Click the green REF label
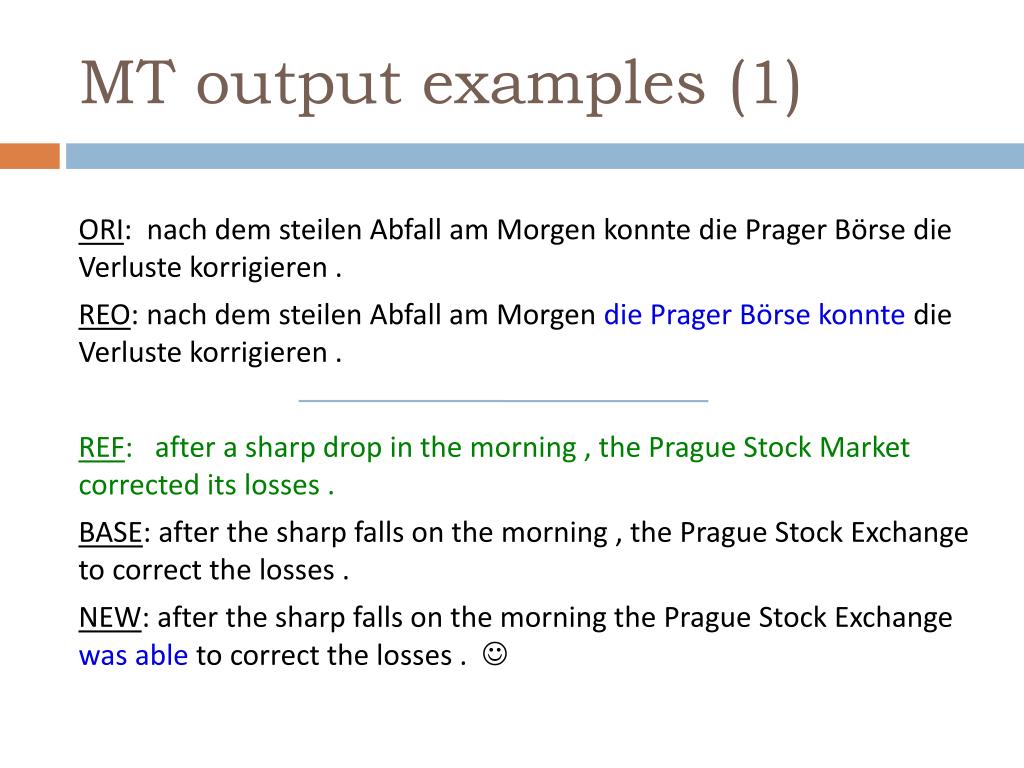The height and width of the screenshot is (768, 1024). point(101,448)
